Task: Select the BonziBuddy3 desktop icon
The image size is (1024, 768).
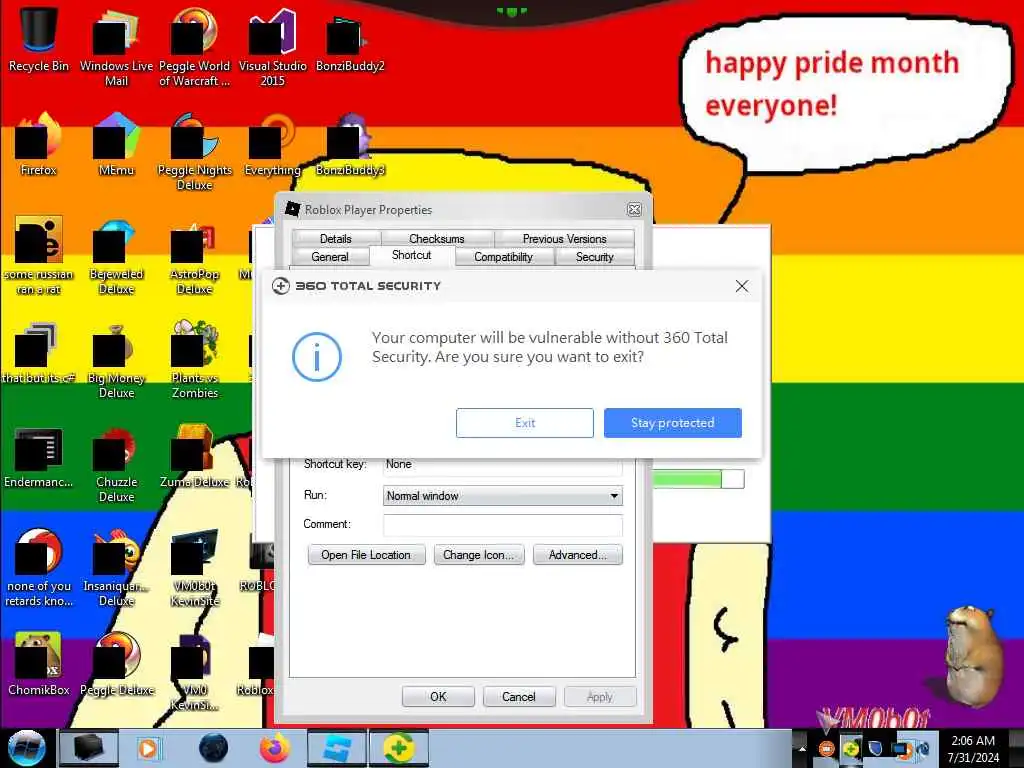Action: pyautogui.click(x=350, y=145)
